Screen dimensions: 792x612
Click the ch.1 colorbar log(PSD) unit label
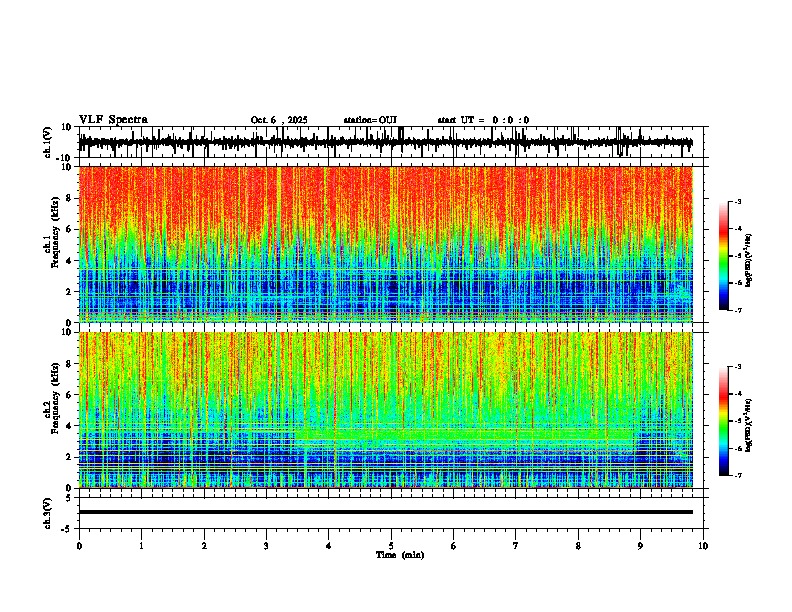pos(748,261)
